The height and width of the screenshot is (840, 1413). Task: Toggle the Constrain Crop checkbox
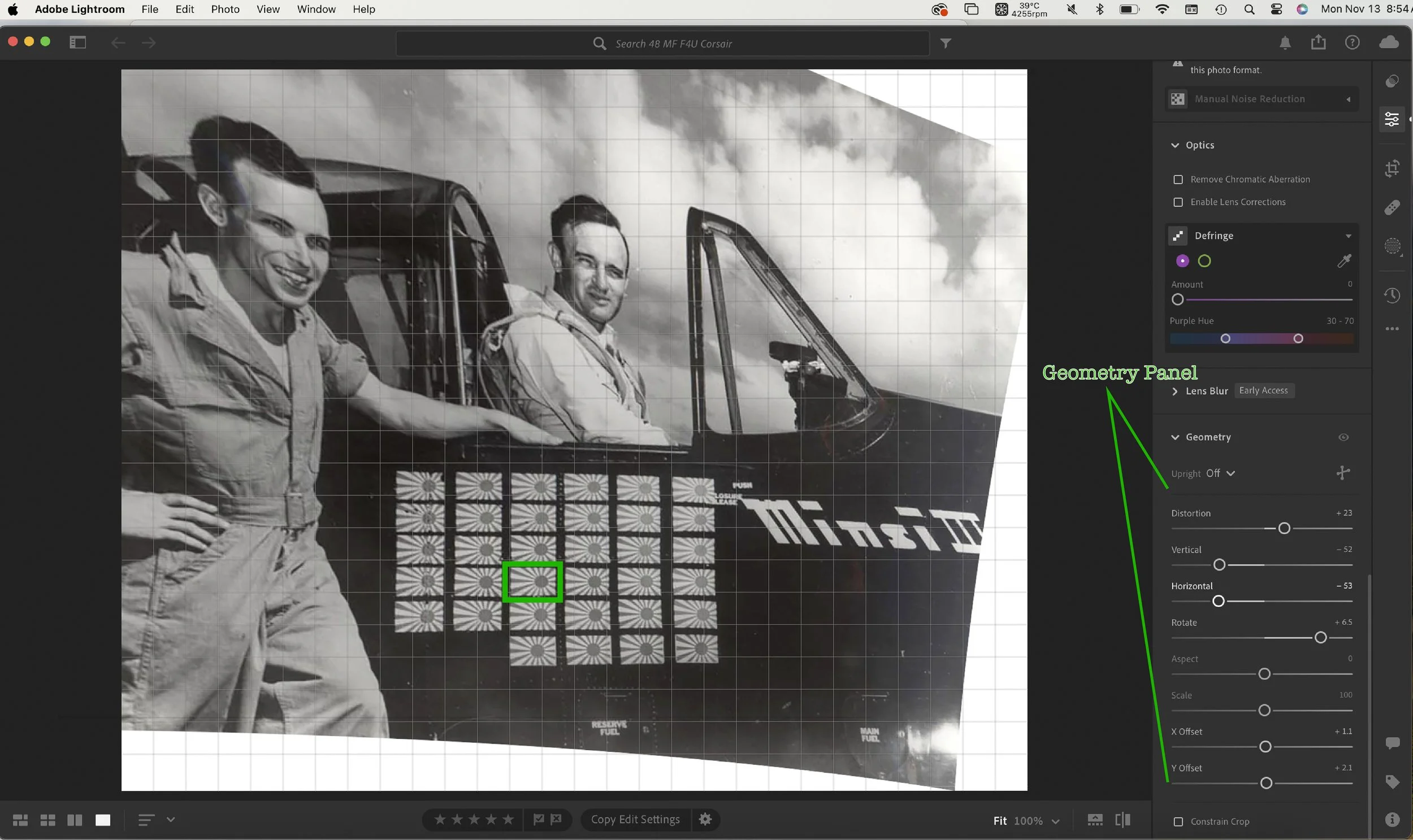pos(1178,821)
